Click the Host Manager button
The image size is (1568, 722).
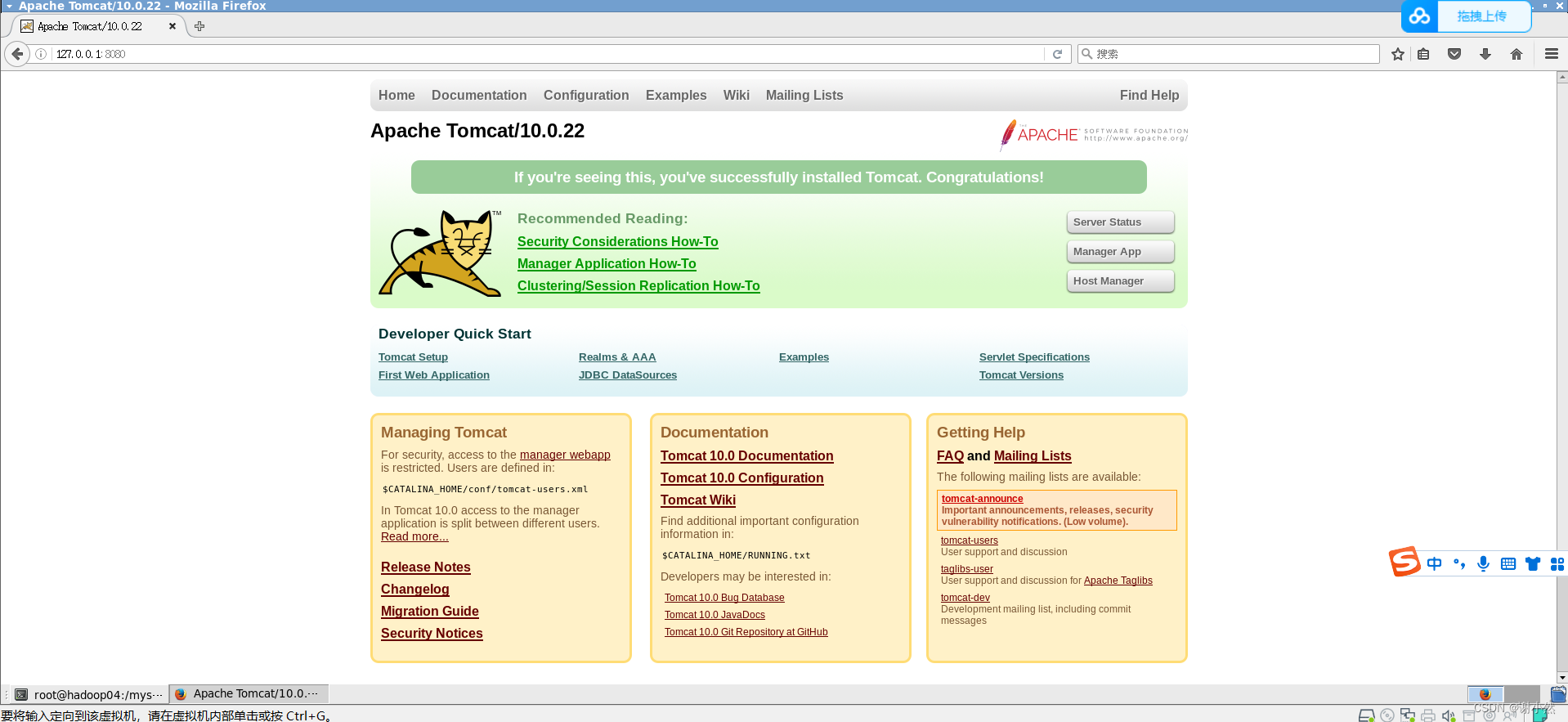(1120, 280)
